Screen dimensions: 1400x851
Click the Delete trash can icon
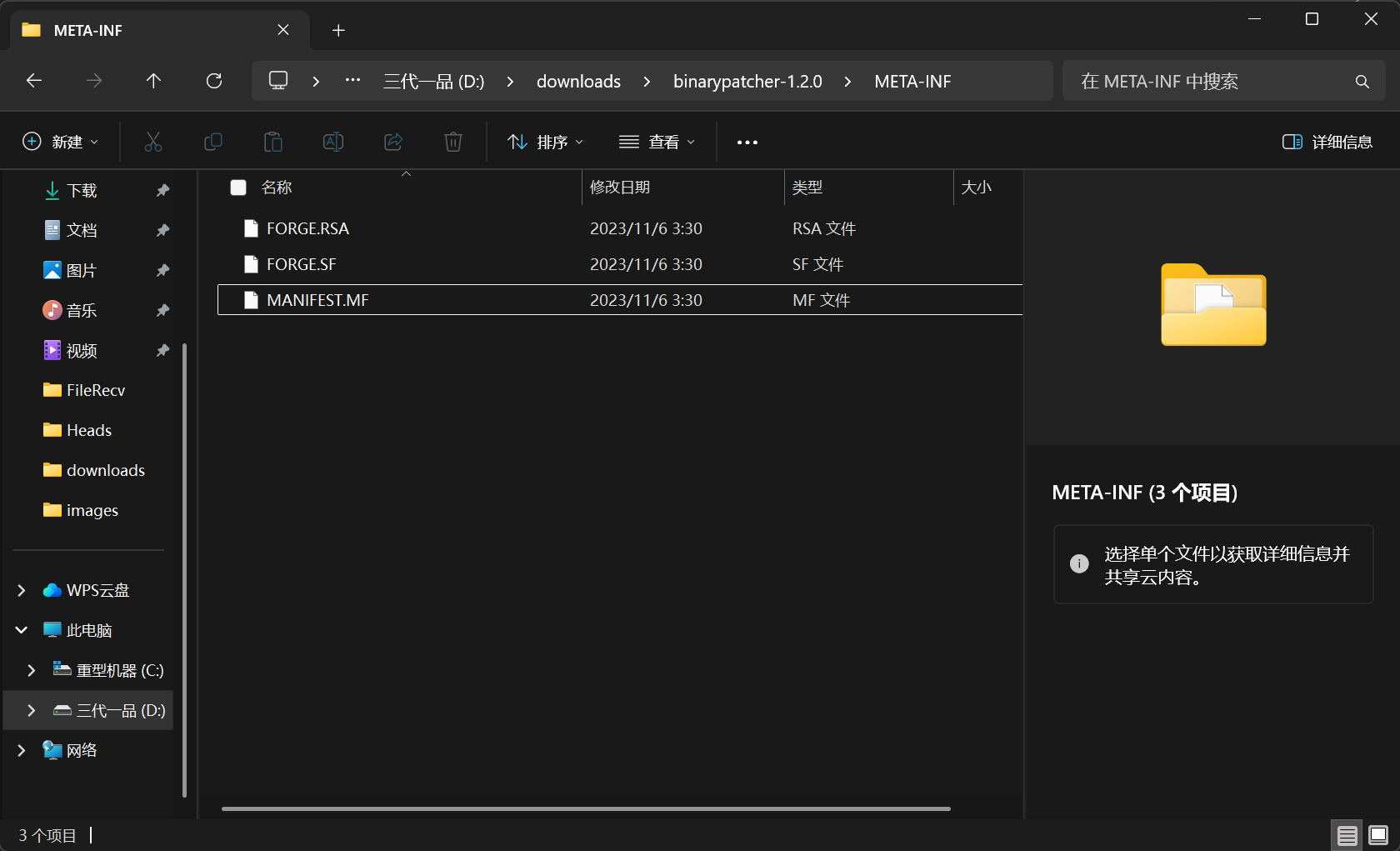click(x=453, y=142)
